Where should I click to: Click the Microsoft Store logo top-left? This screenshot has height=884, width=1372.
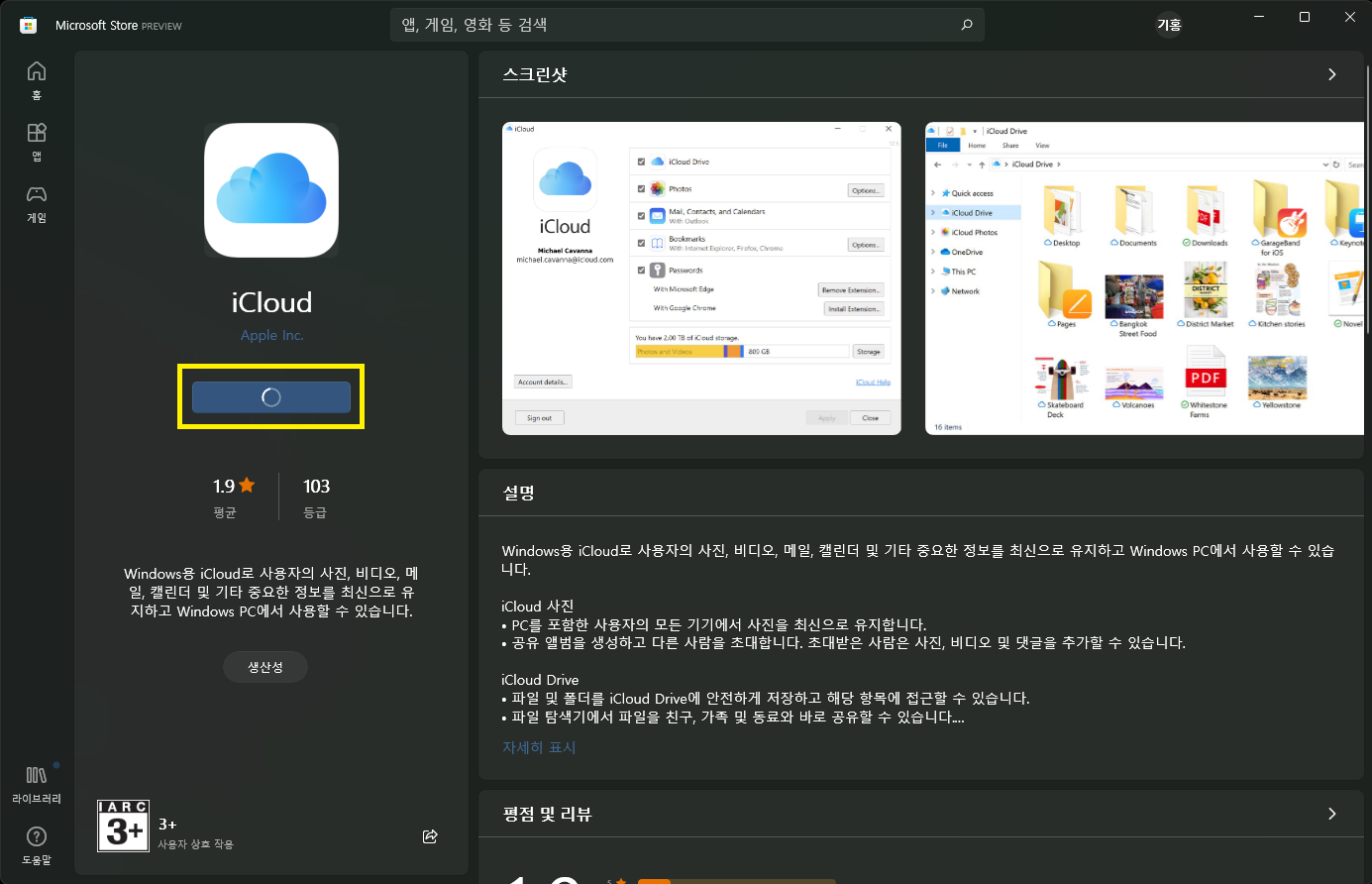(x=27, y=25)
